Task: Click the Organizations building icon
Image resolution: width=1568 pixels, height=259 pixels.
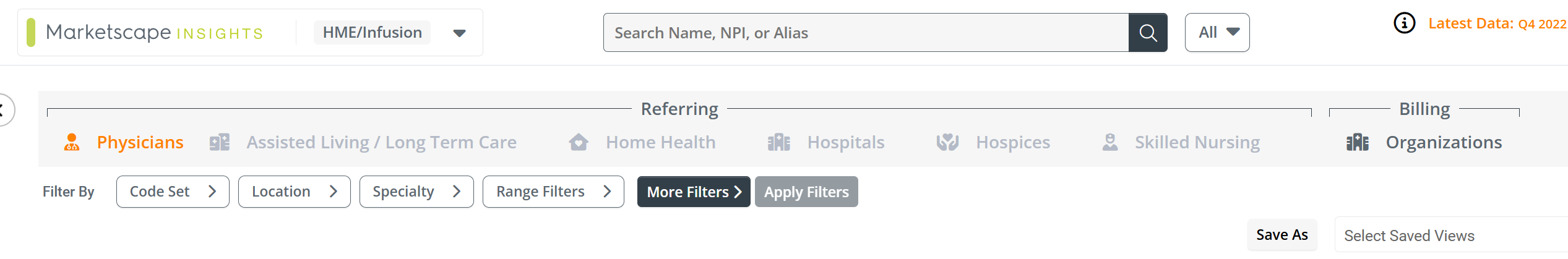Action: pos(1358,143)
